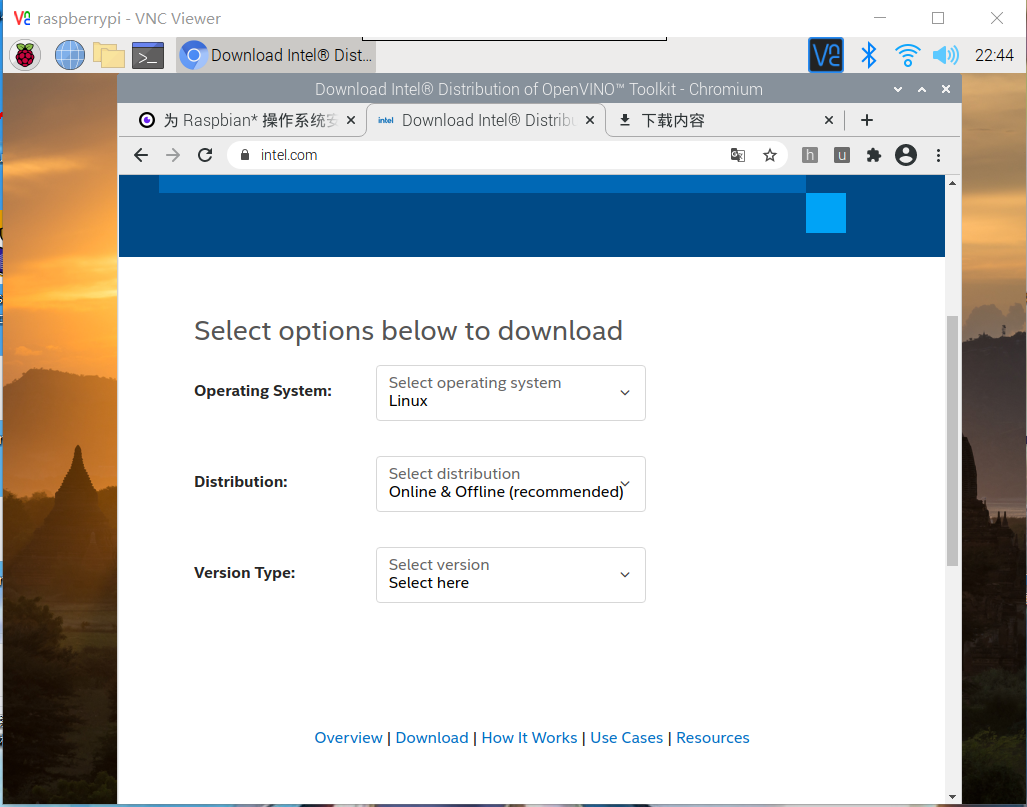This screenshot has width=1027, height=807.
Task: Expand the Distribution dropdown
Action: (x=511, y=484)
